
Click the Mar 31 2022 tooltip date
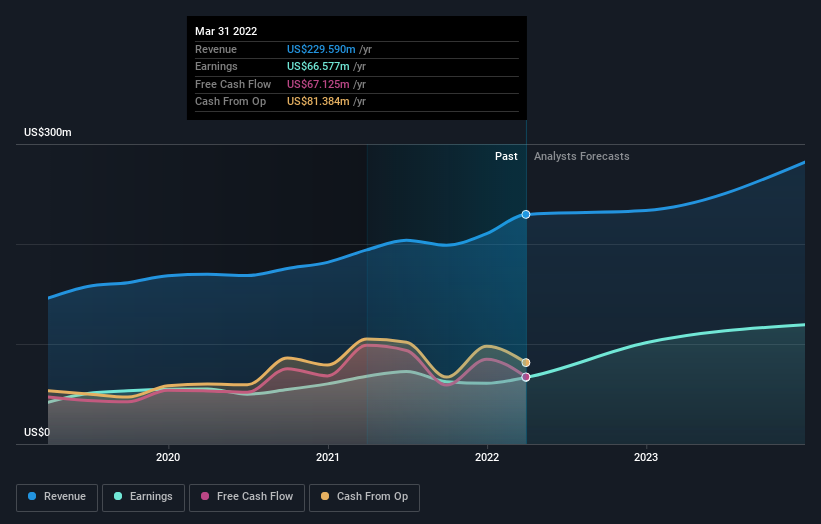coord(226,31)
